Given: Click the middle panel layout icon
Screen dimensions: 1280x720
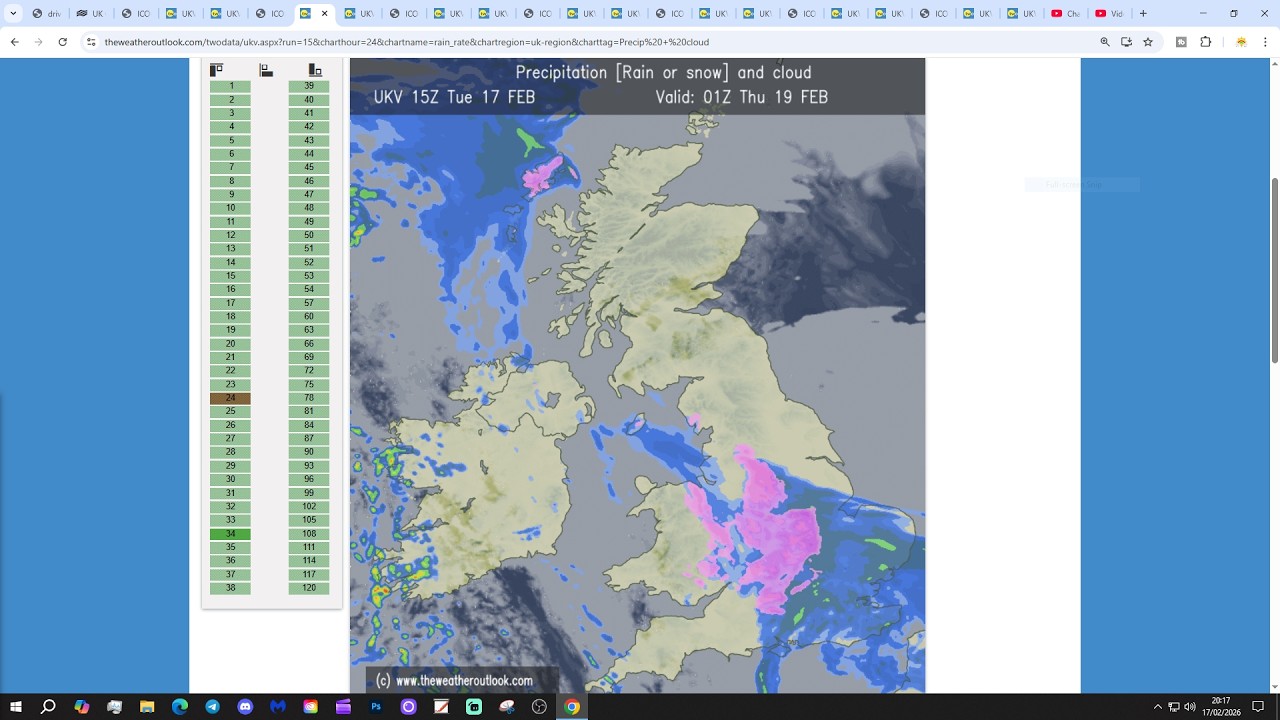Looking at the screenshot, I should (266, 70).
